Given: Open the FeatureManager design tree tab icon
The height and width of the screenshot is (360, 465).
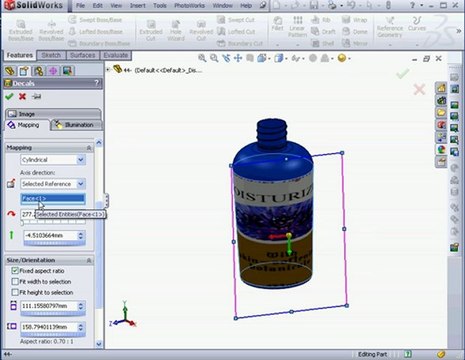Looking at the screenshot, I should click(x=10, y=71).
